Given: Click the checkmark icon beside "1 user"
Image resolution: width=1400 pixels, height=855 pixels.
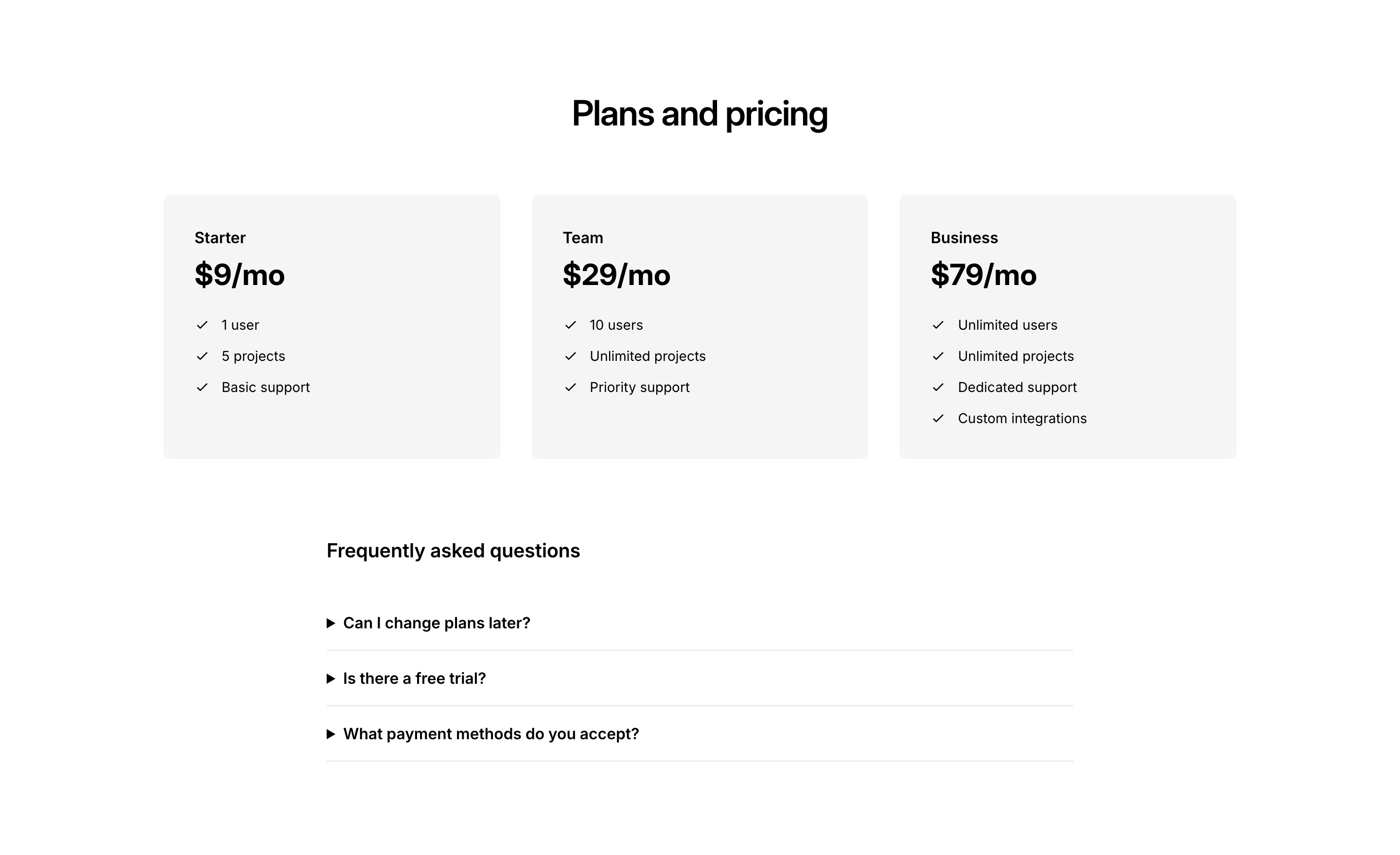Looking at the screenshot, I should (x=202, y=325).
